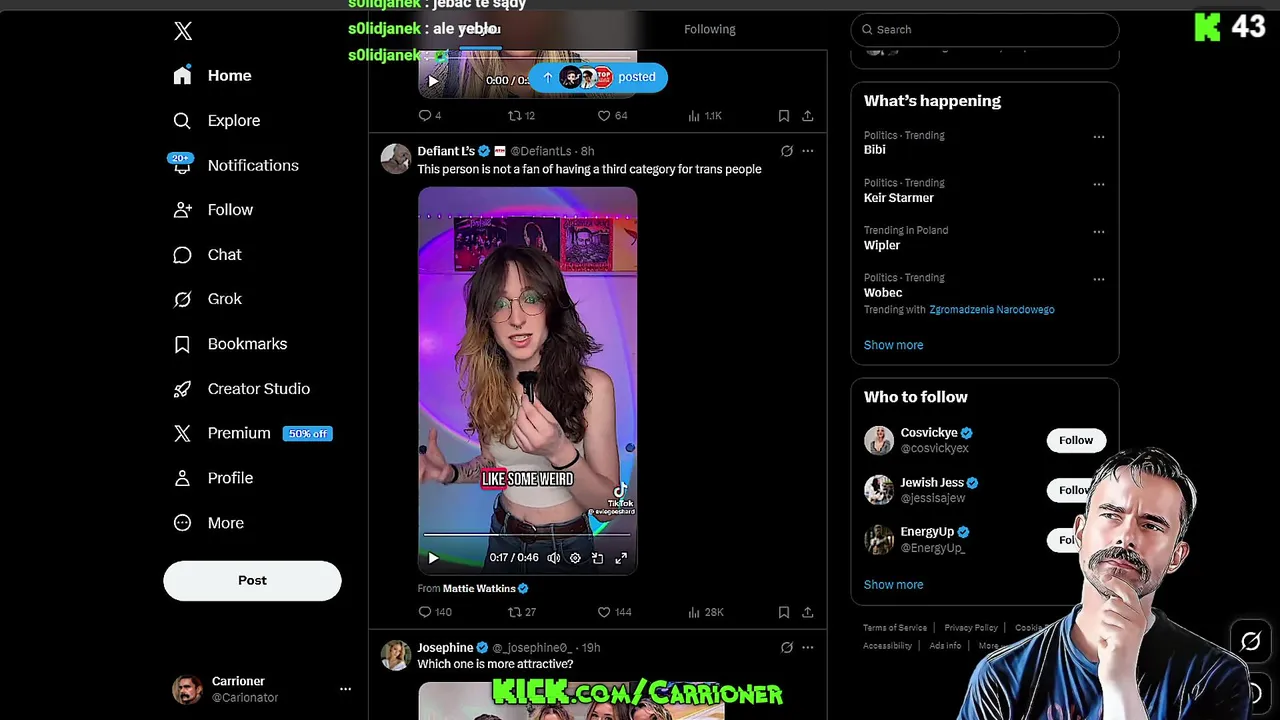The width and height of the screenshot is (1280, 720).
Task: View analytics showing 28K views
Action: pos(705,612)
